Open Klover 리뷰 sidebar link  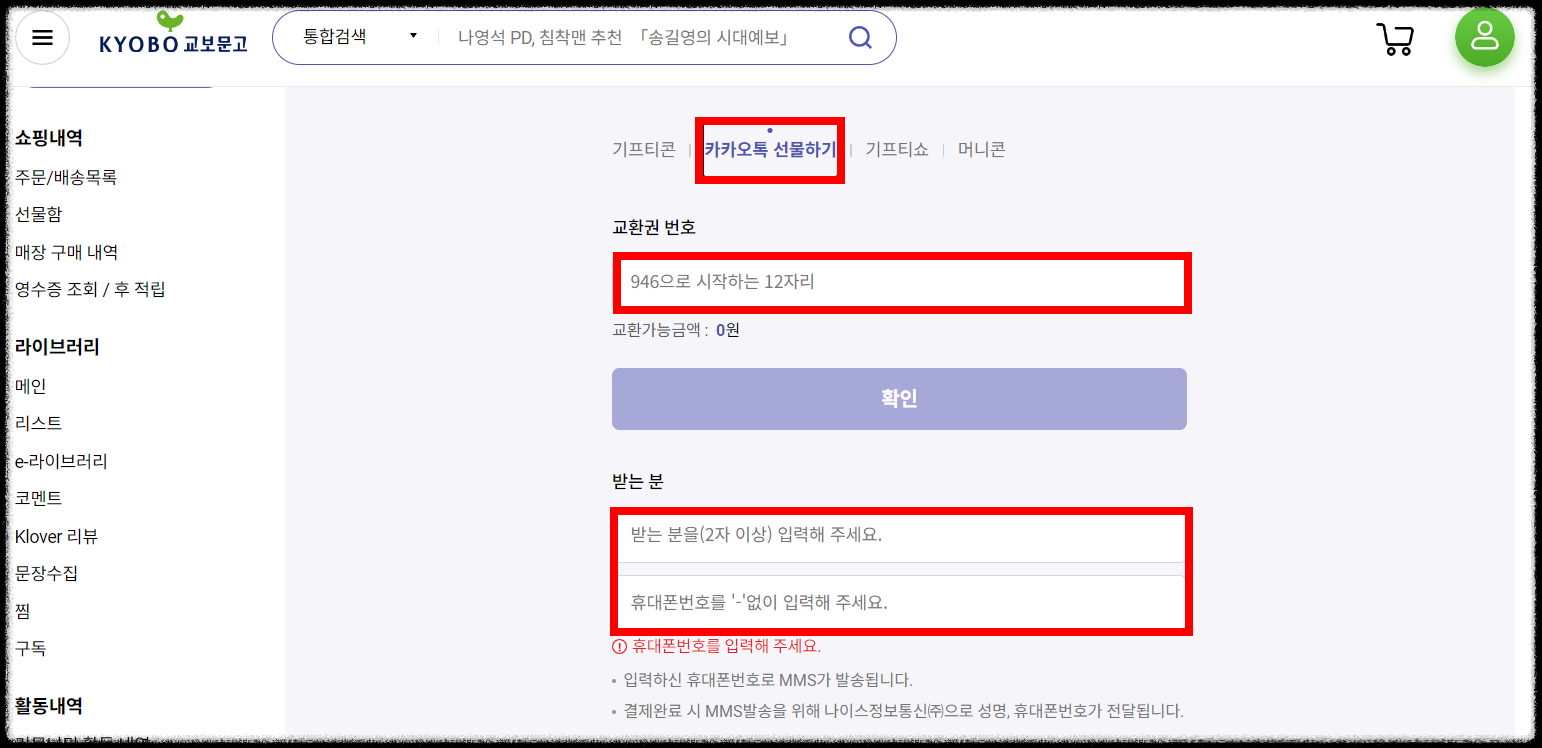tap(56, 536)
